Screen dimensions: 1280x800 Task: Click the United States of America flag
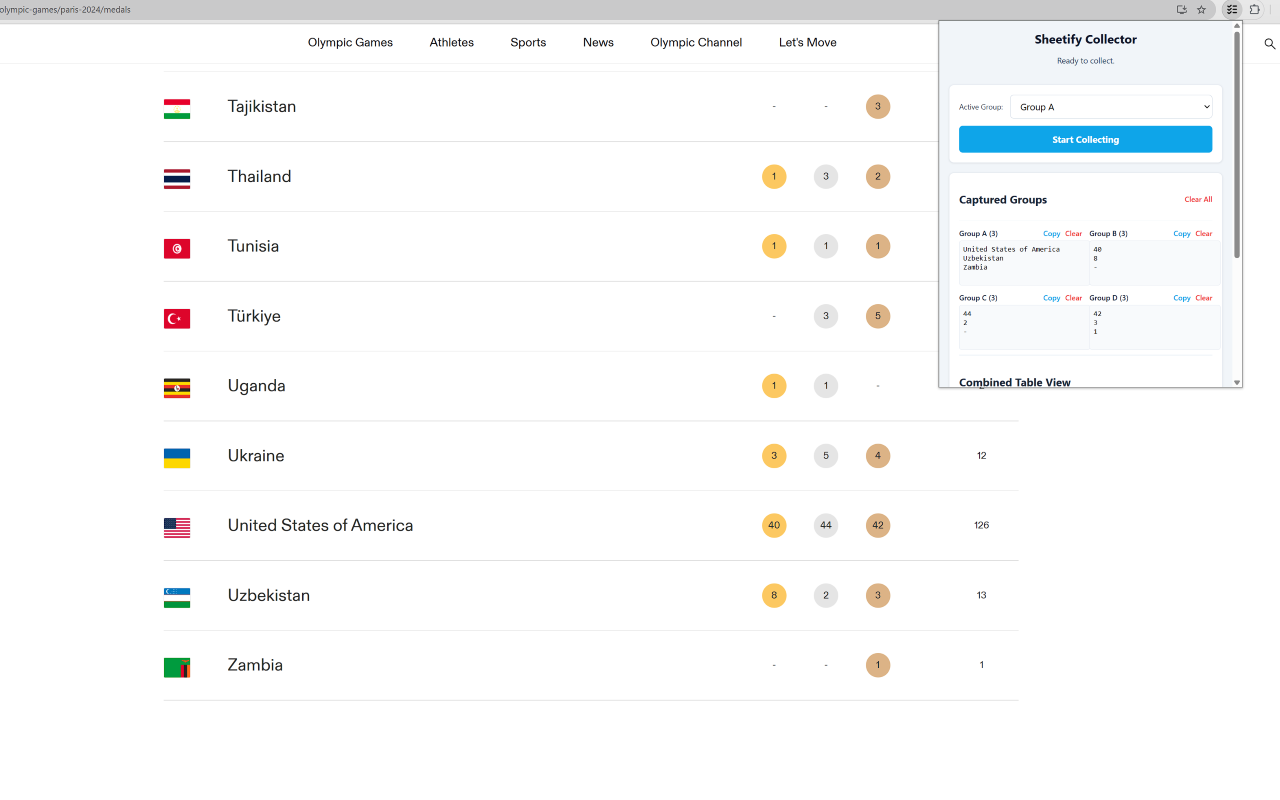177,528
